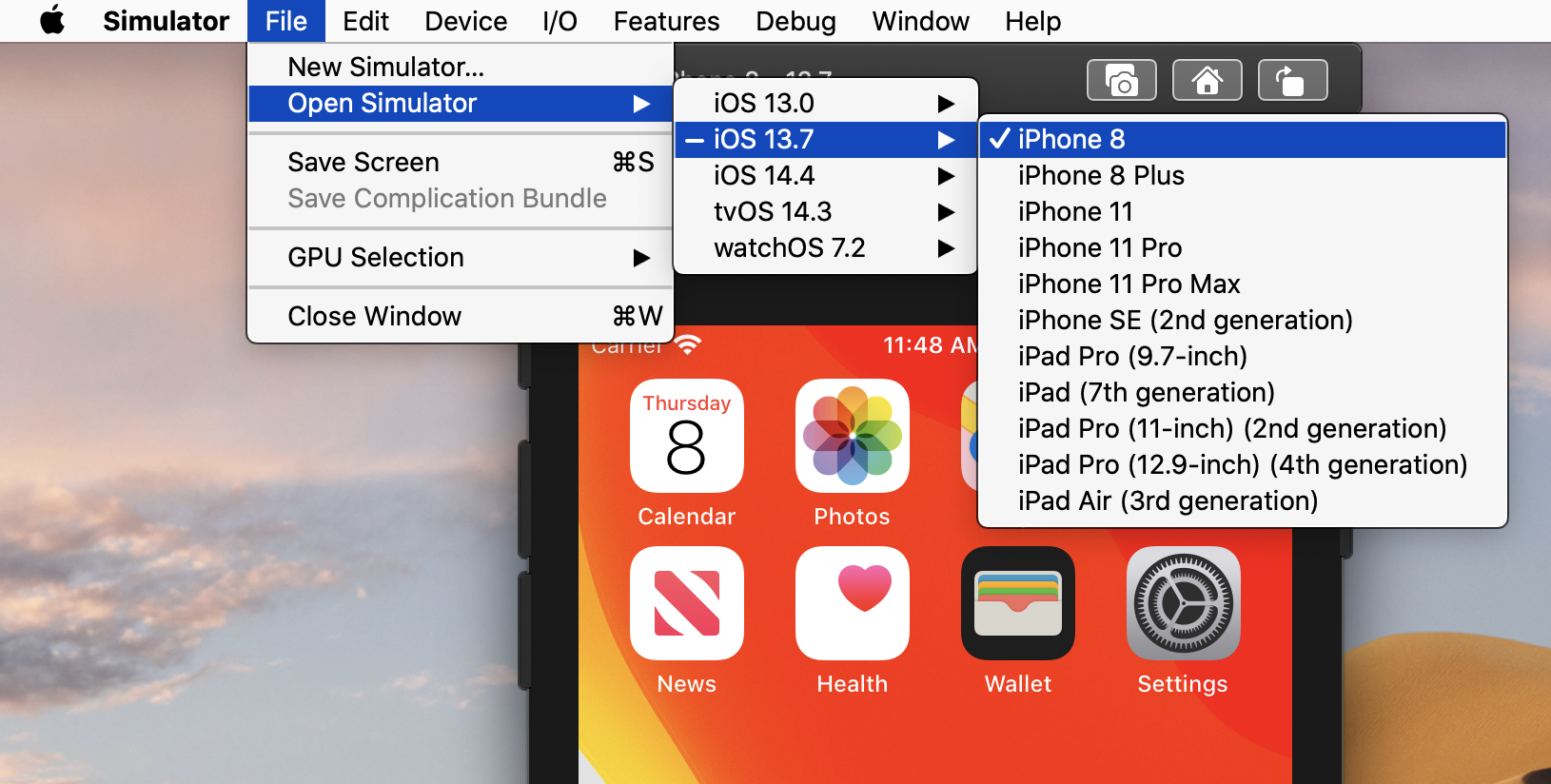Open the Health app icon
Image resolution: width=1551 pixels, height=784 pixels.
pos(853,603)
